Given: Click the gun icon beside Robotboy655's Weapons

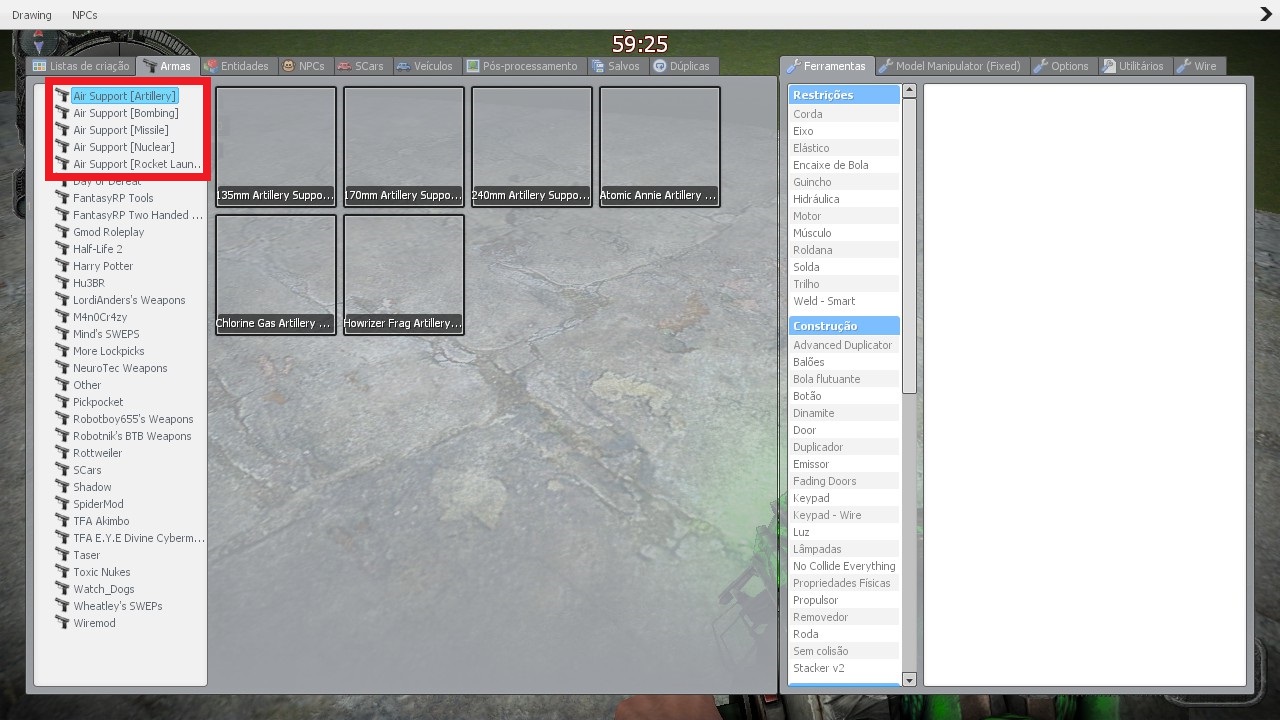Looking at the screenshot, I should point(62,419).
